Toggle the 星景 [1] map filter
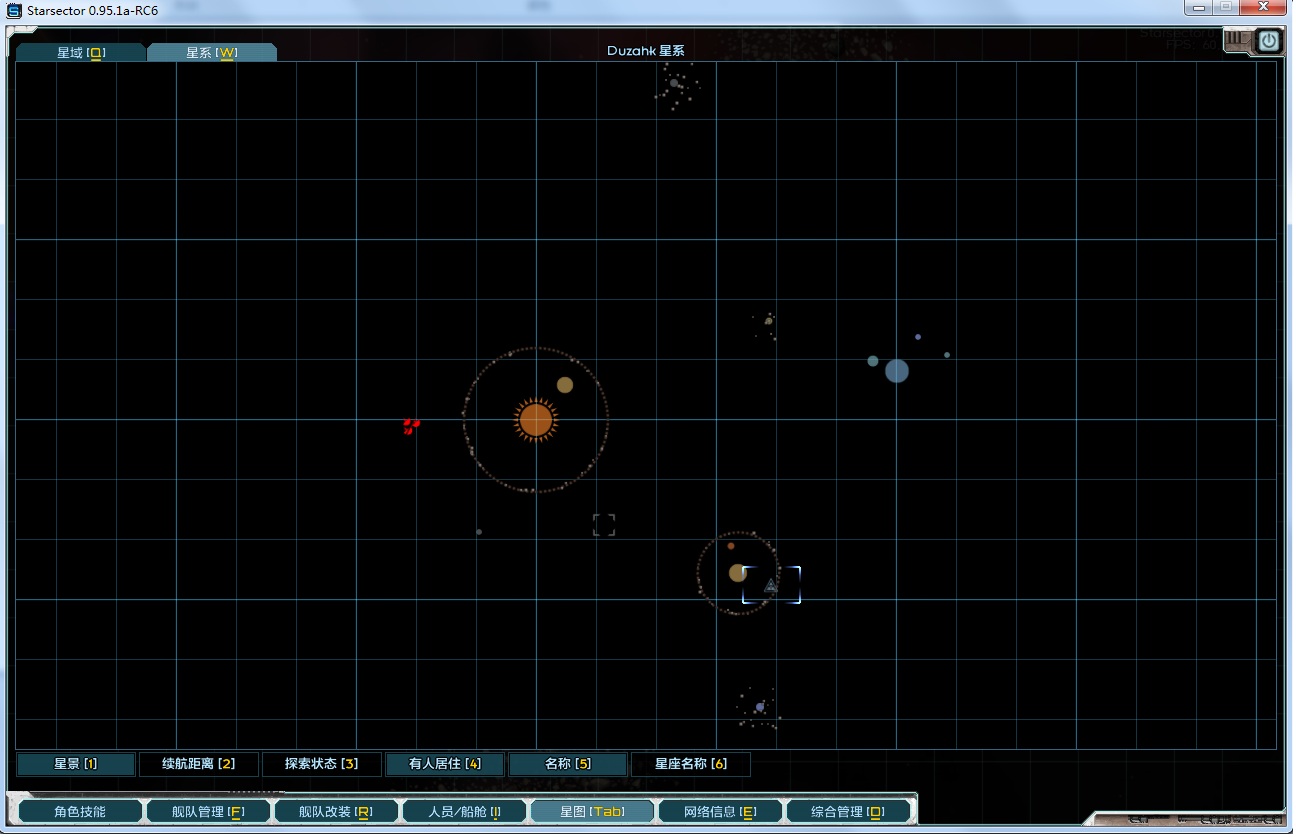The width and height of the screenshot is (1296, 837). click(76, 764)
